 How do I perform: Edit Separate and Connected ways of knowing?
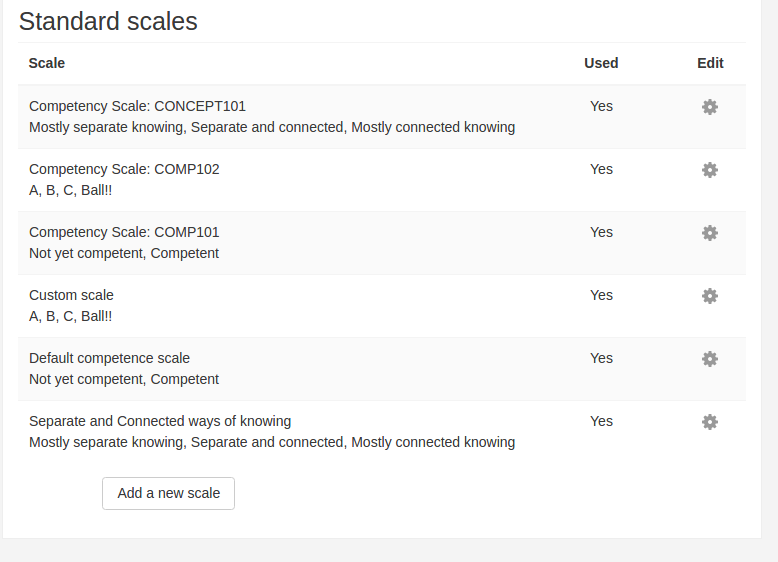710,422
